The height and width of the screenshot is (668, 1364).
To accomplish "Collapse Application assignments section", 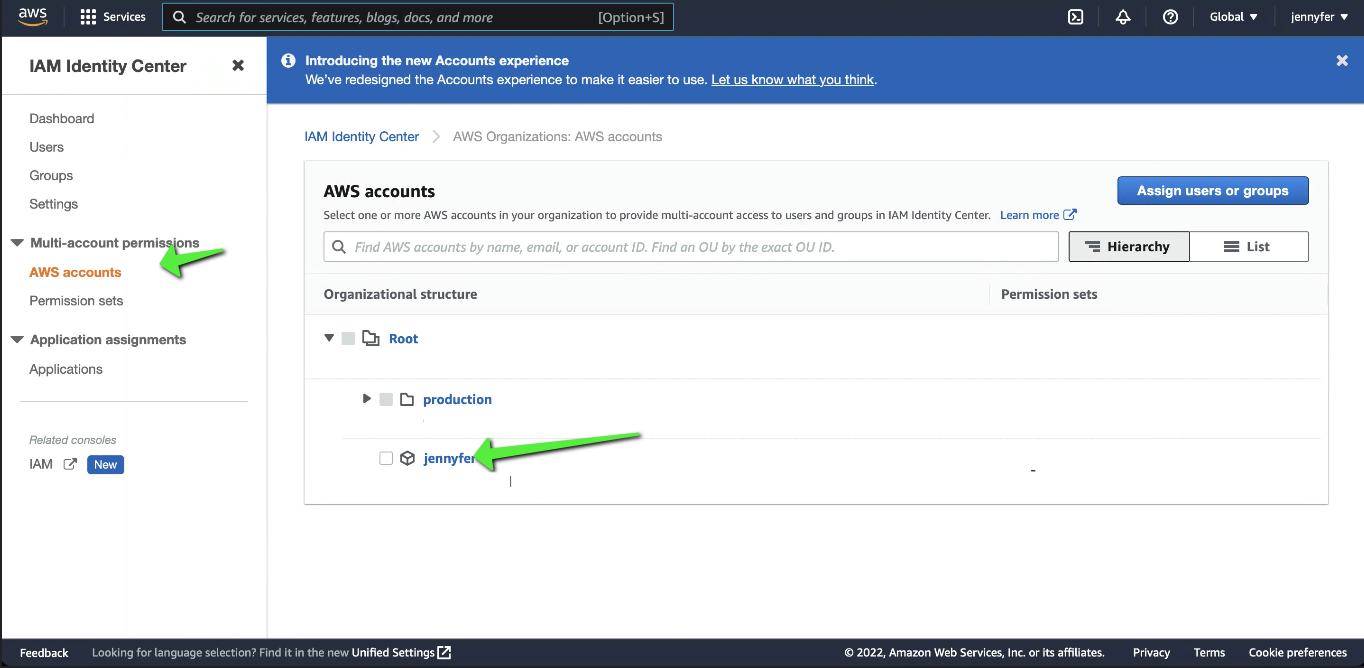I will pyautogui.click(x=17, y=340).
